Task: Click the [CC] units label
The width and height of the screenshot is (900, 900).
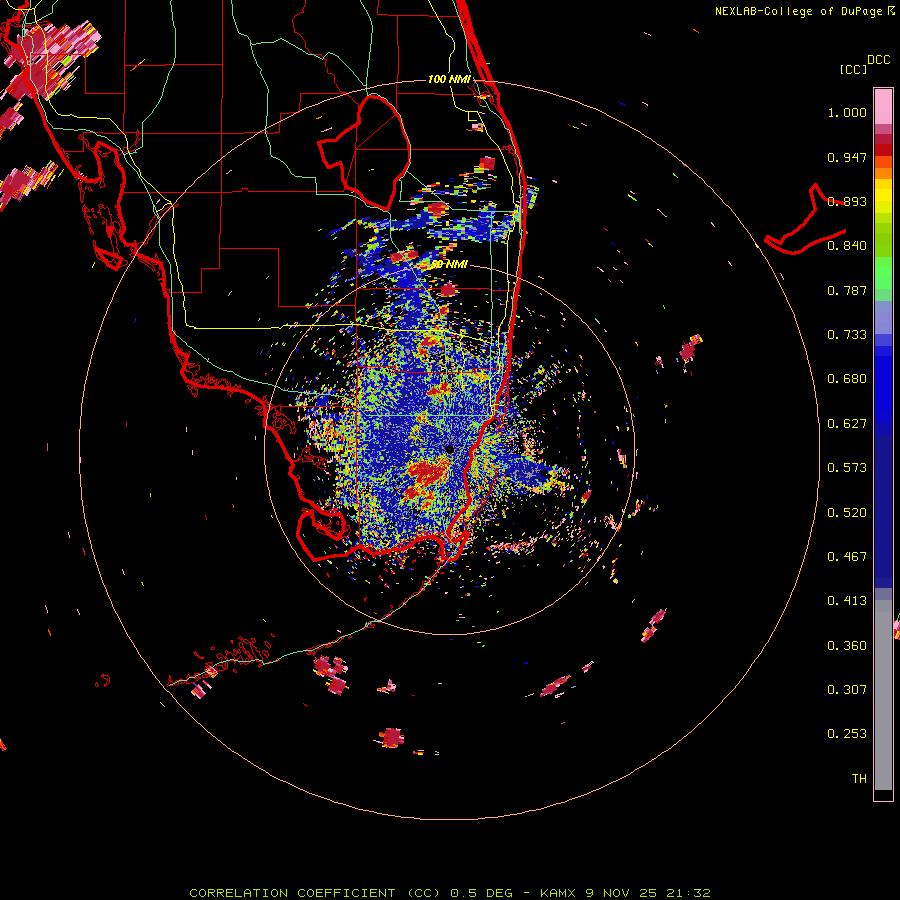Action: (853, 70)
